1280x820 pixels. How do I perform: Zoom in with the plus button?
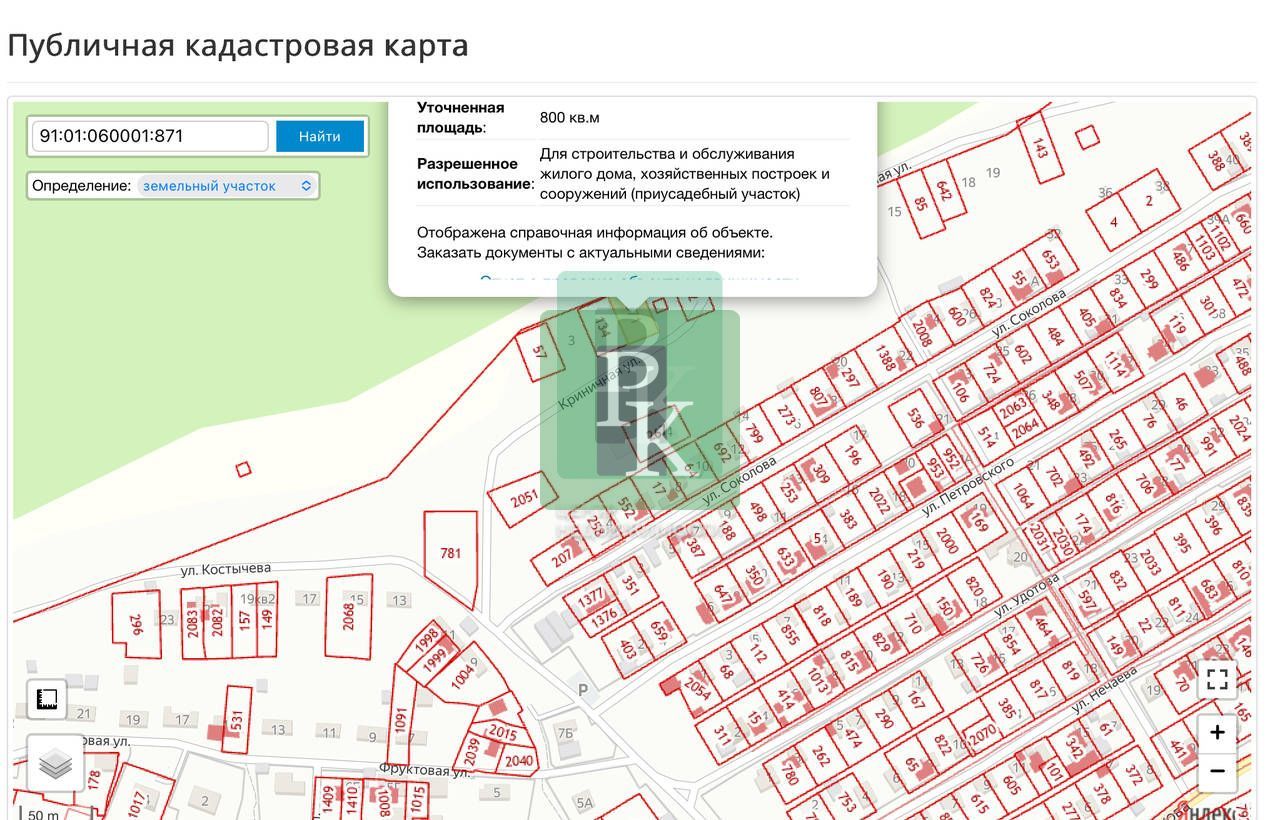point(1217,732)
